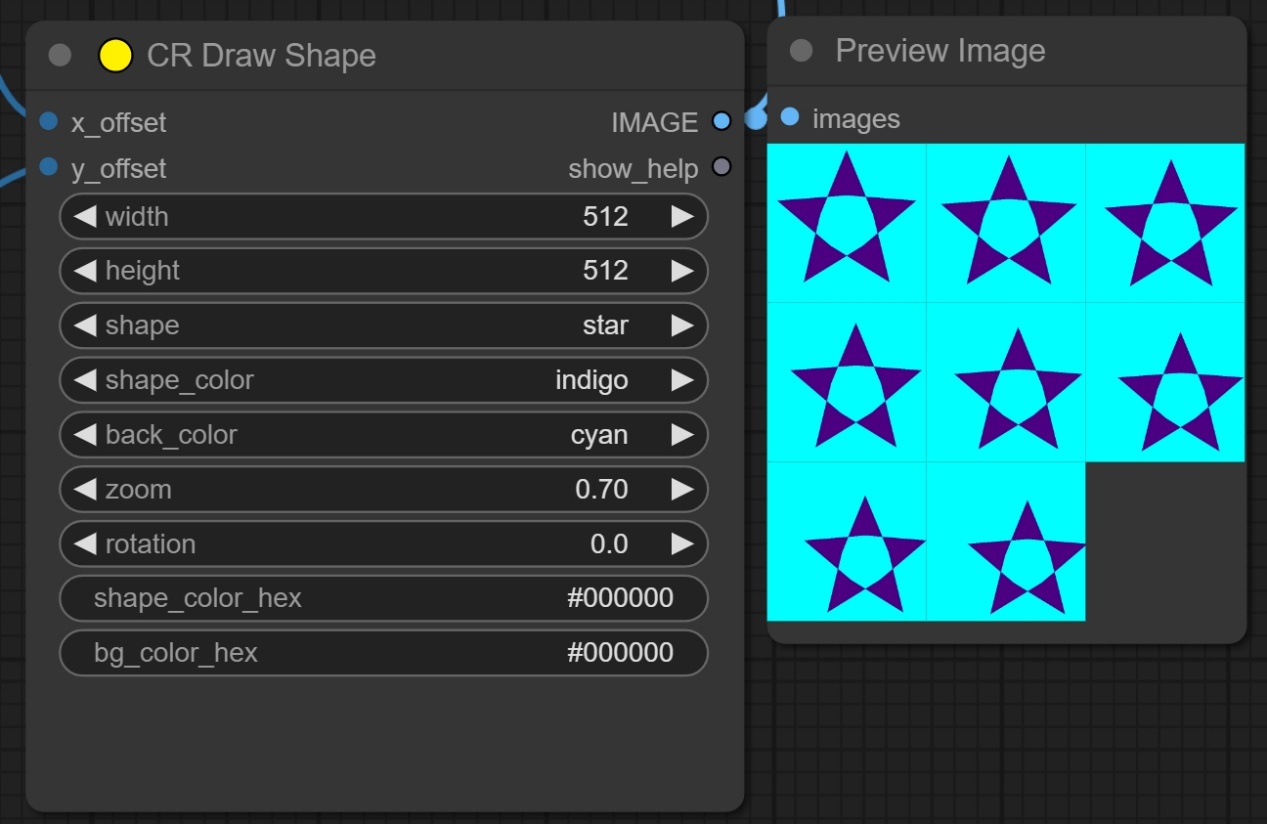Click the show_help output connector dot

click(x=721, y=167)
